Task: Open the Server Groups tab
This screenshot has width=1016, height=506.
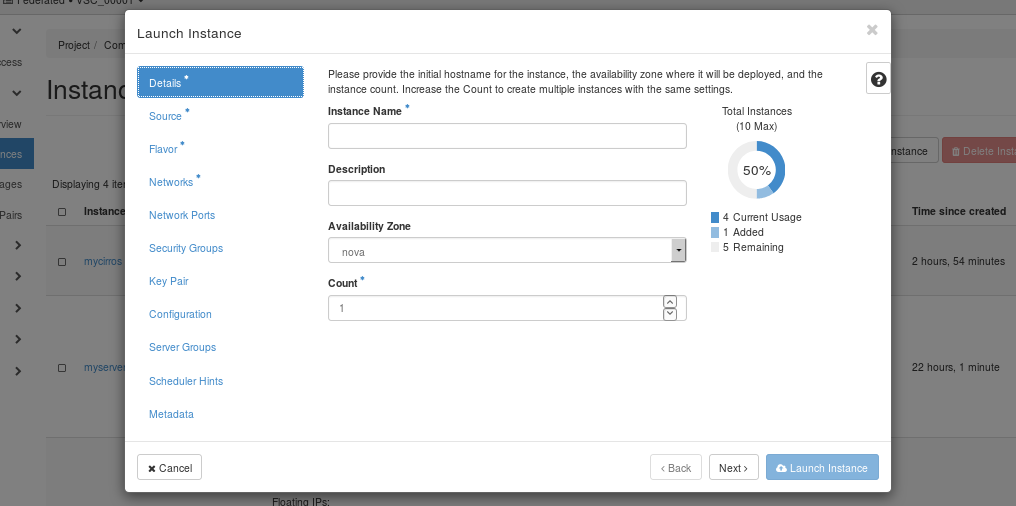Action: click(x=183, y=347)
